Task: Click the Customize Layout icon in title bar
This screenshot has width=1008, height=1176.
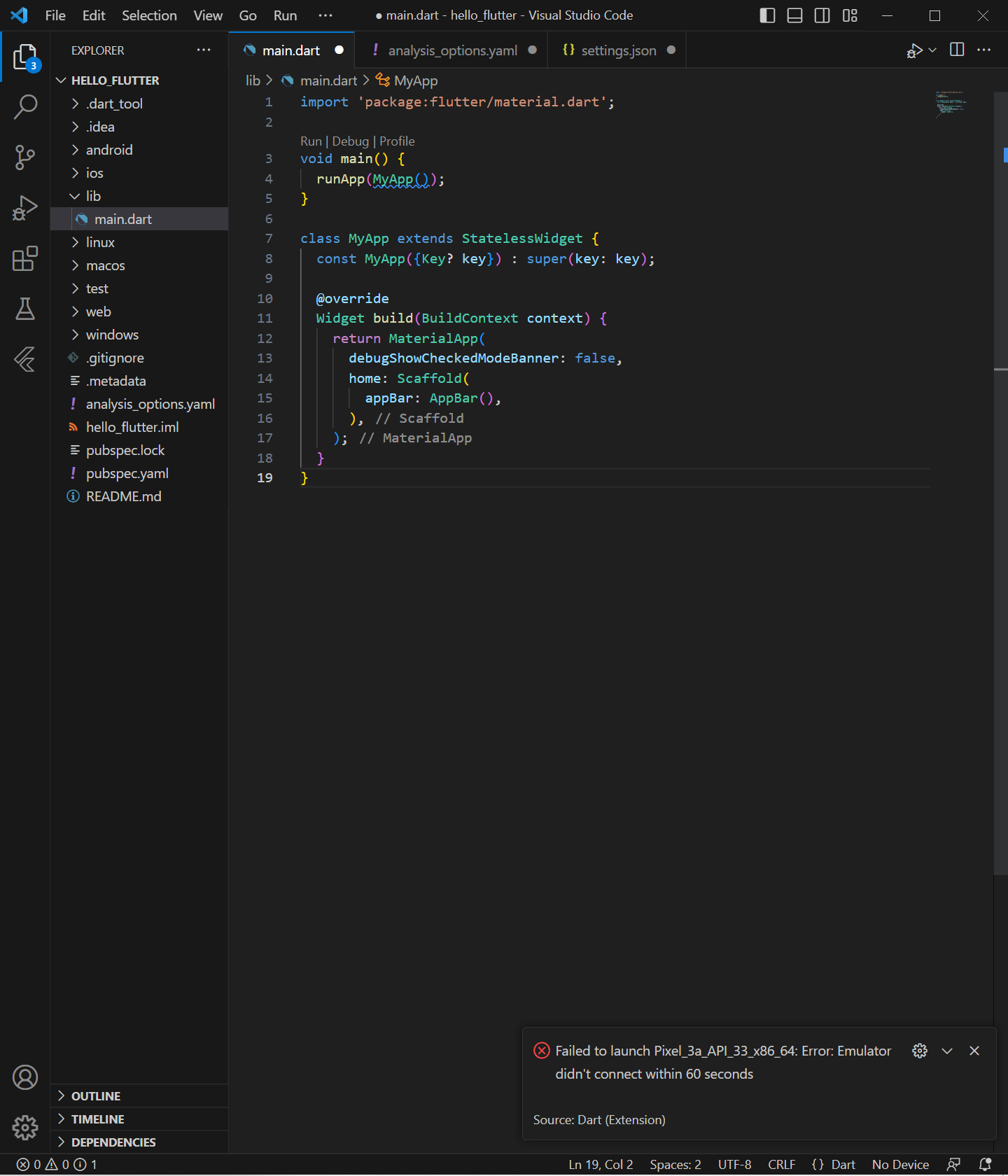Action: (850, 15)
